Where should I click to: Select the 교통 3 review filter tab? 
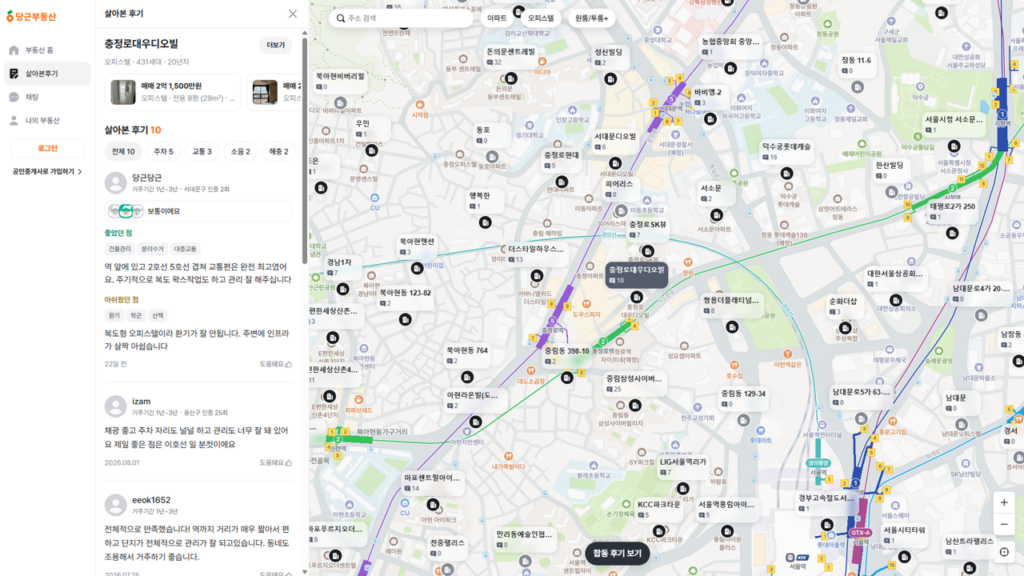tap(202, 152)
